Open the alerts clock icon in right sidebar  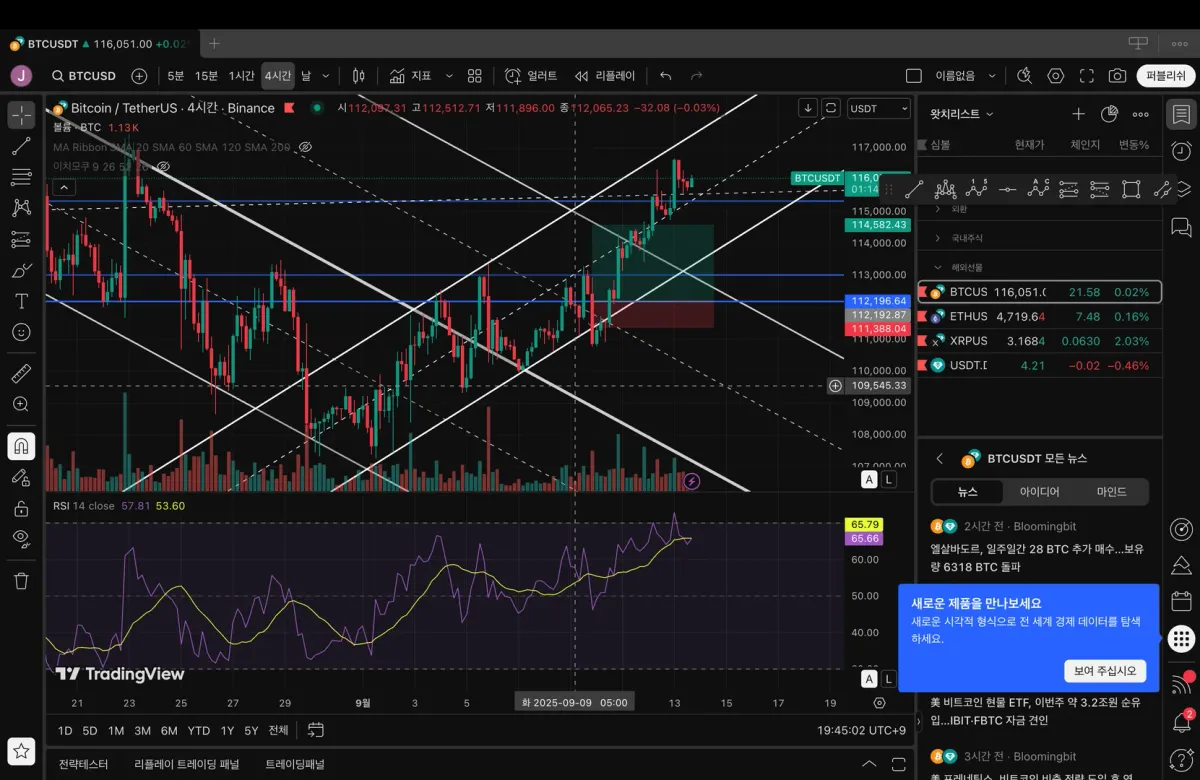click(1181, 151)
